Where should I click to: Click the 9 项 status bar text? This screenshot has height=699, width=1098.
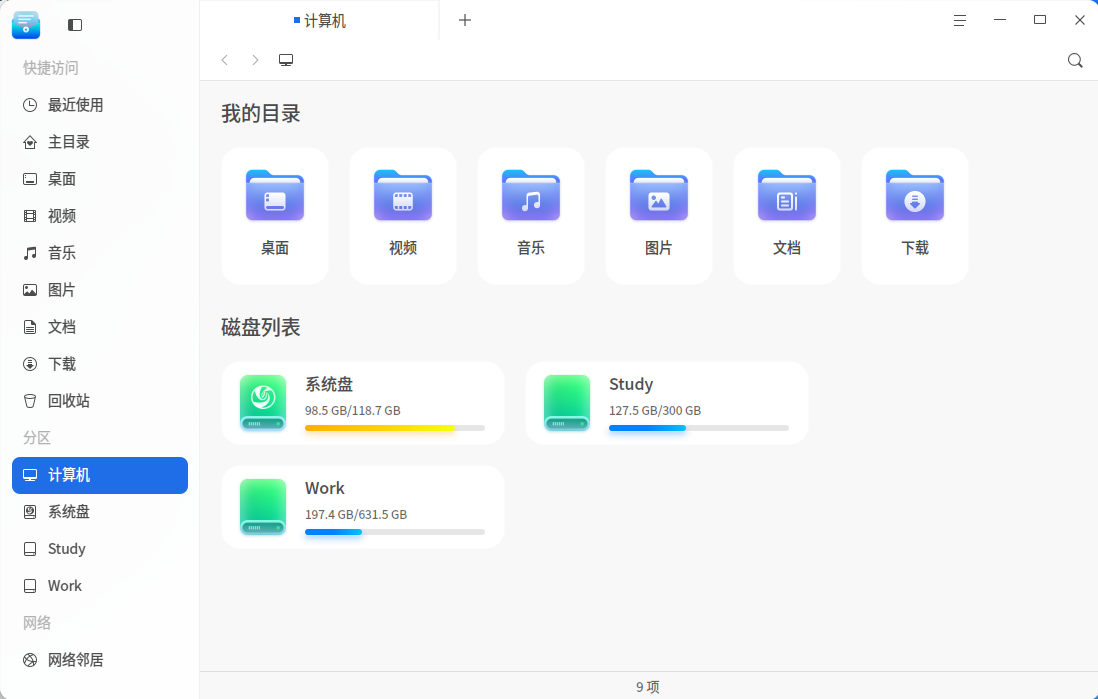(648, 687)
